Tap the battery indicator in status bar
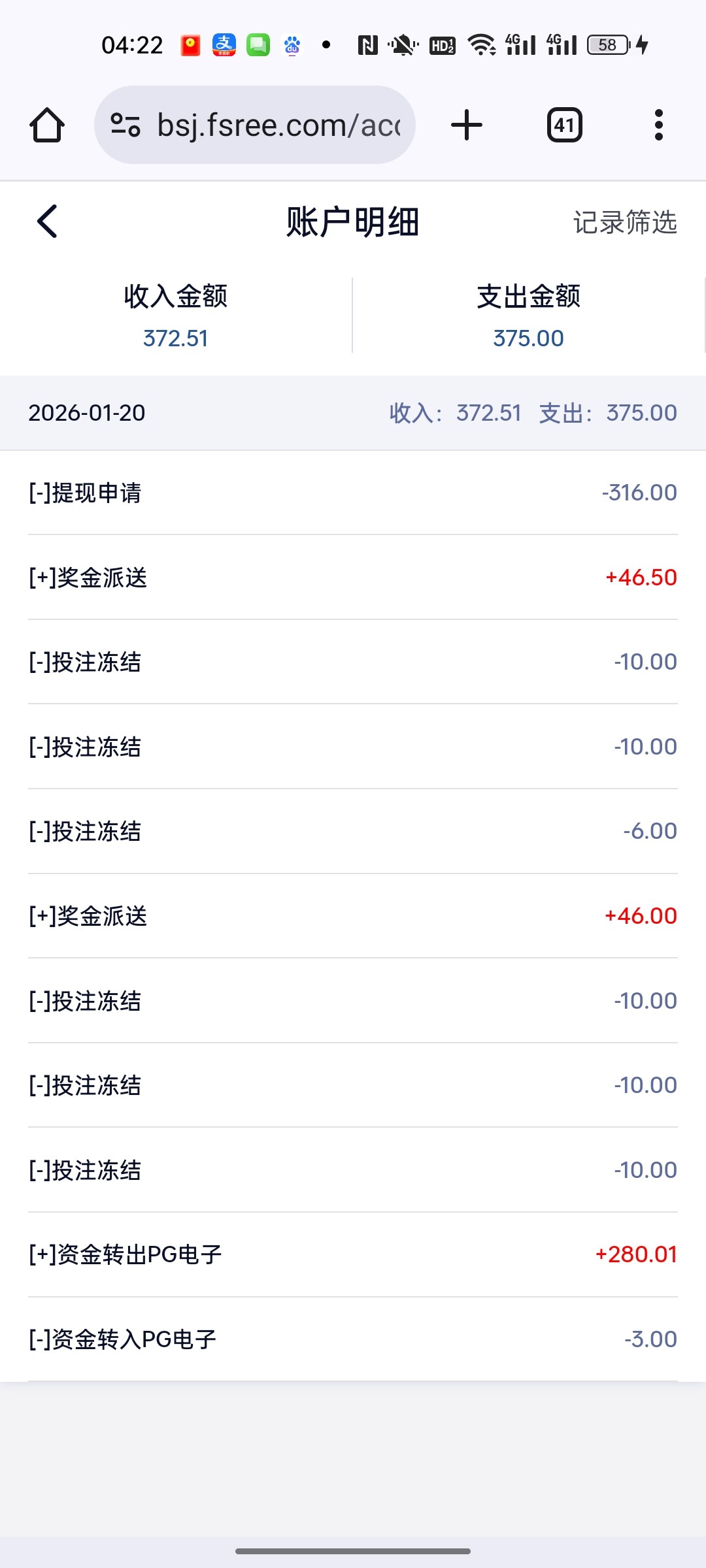The image size is (706, 1568). [609, 45]
